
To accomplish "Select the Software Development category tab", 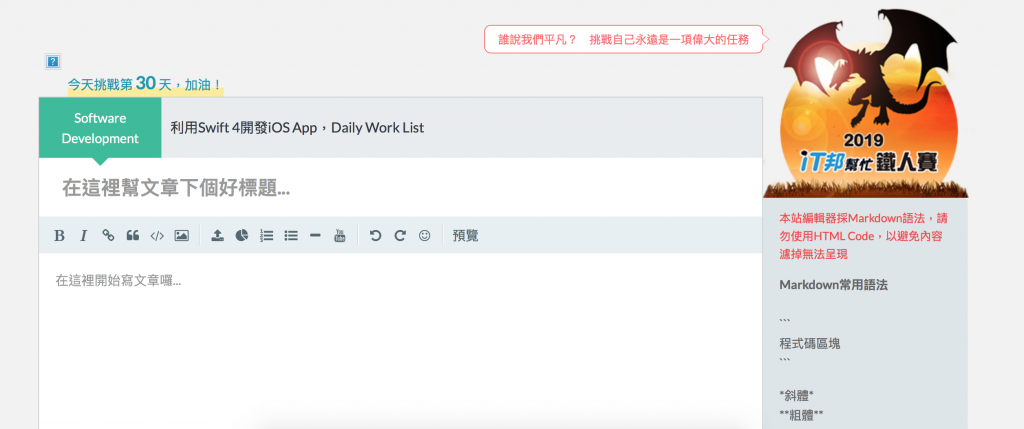I will click(x=100, y=128).
